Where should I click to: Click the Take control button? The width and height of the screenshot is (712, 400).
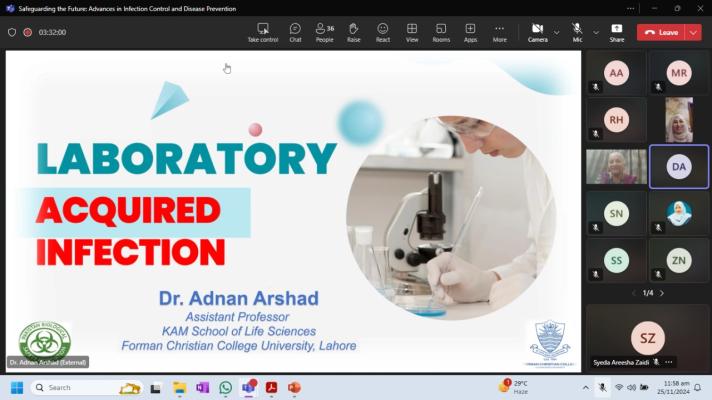coord(262,31)
